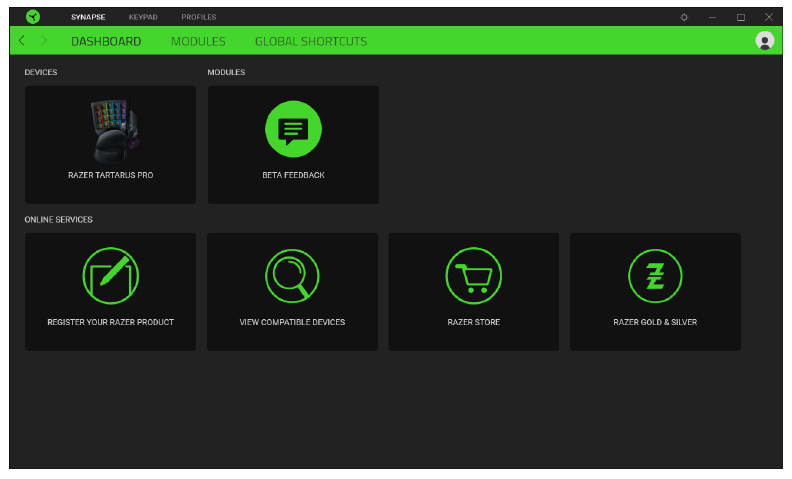Go forward with the right arrow
This screenshot has width=792, height=479.
click(x=44, y=40)
